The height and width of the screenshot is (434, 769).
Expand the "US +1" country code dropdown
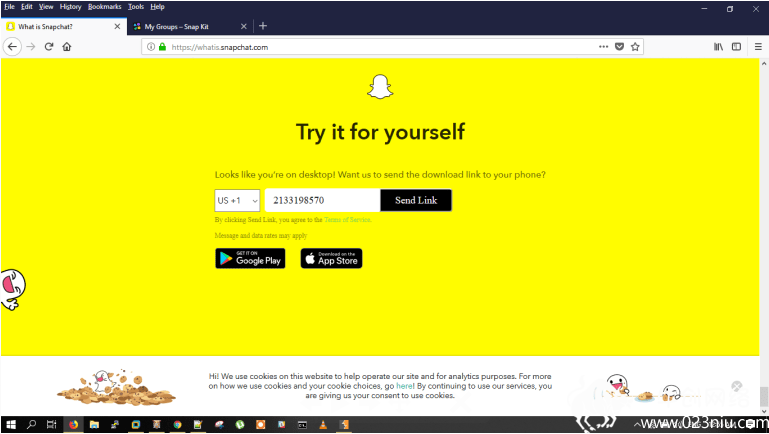[237, 201]
